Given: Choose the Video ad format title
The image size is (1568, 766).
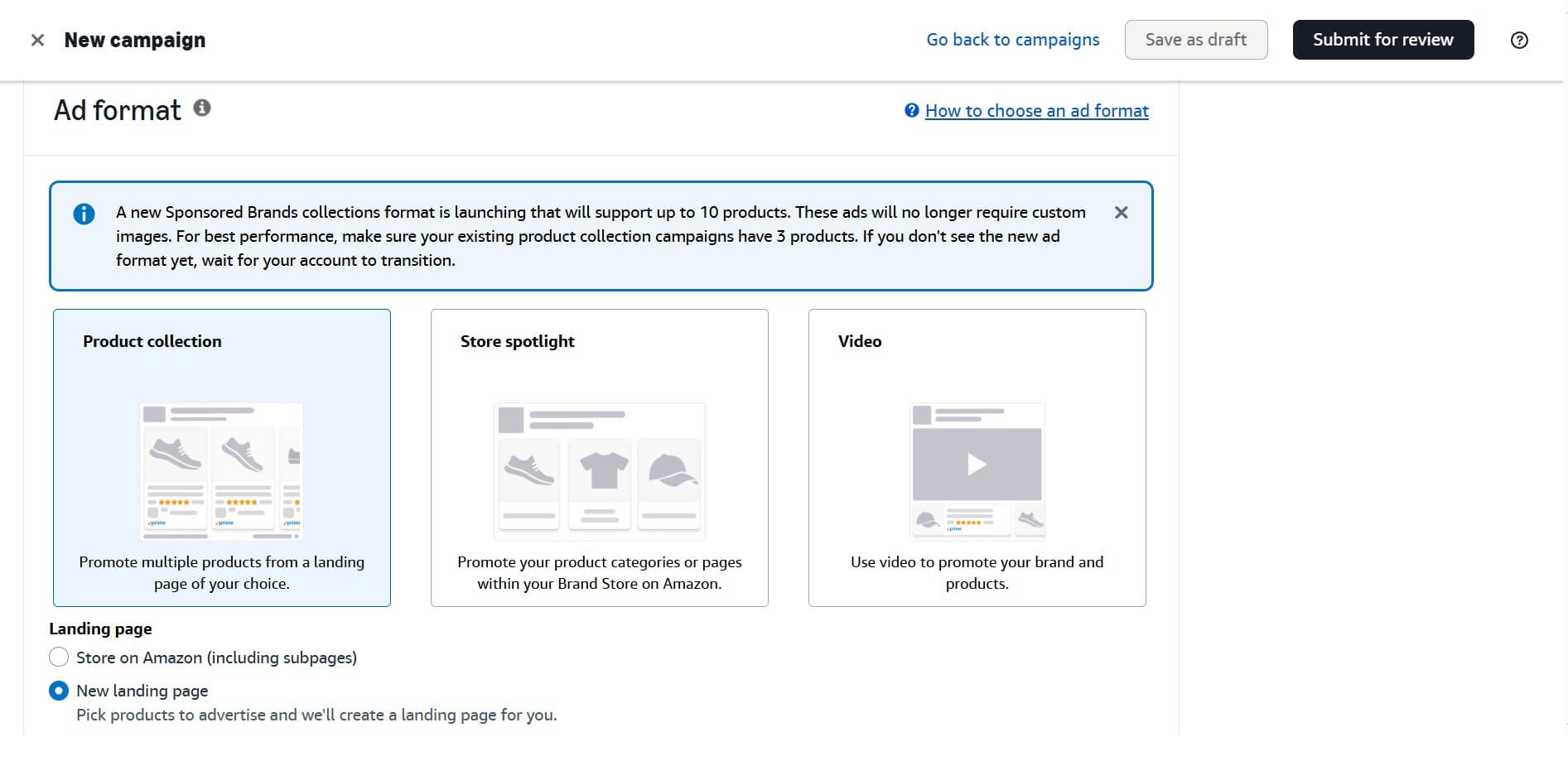Looking at the screenshot, I should pyautogui.click(x=859, y=341).
